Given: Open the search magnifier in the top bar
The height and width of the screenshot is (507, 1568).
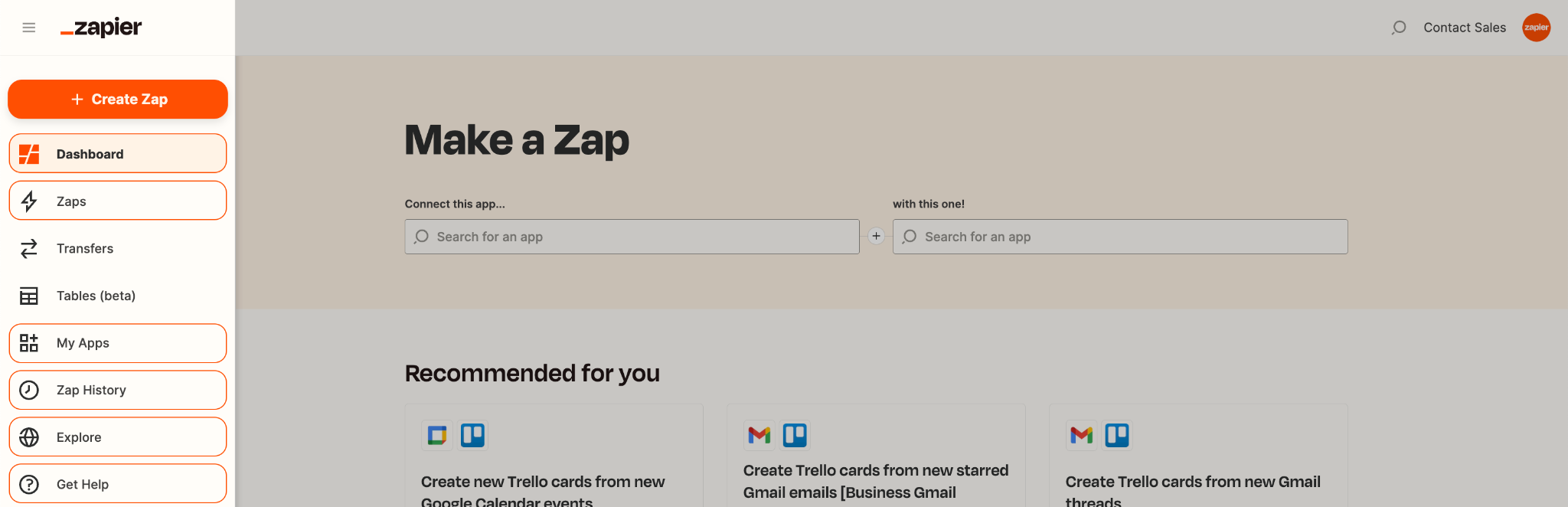Looking at the screenshot, I should point(1399,28).
